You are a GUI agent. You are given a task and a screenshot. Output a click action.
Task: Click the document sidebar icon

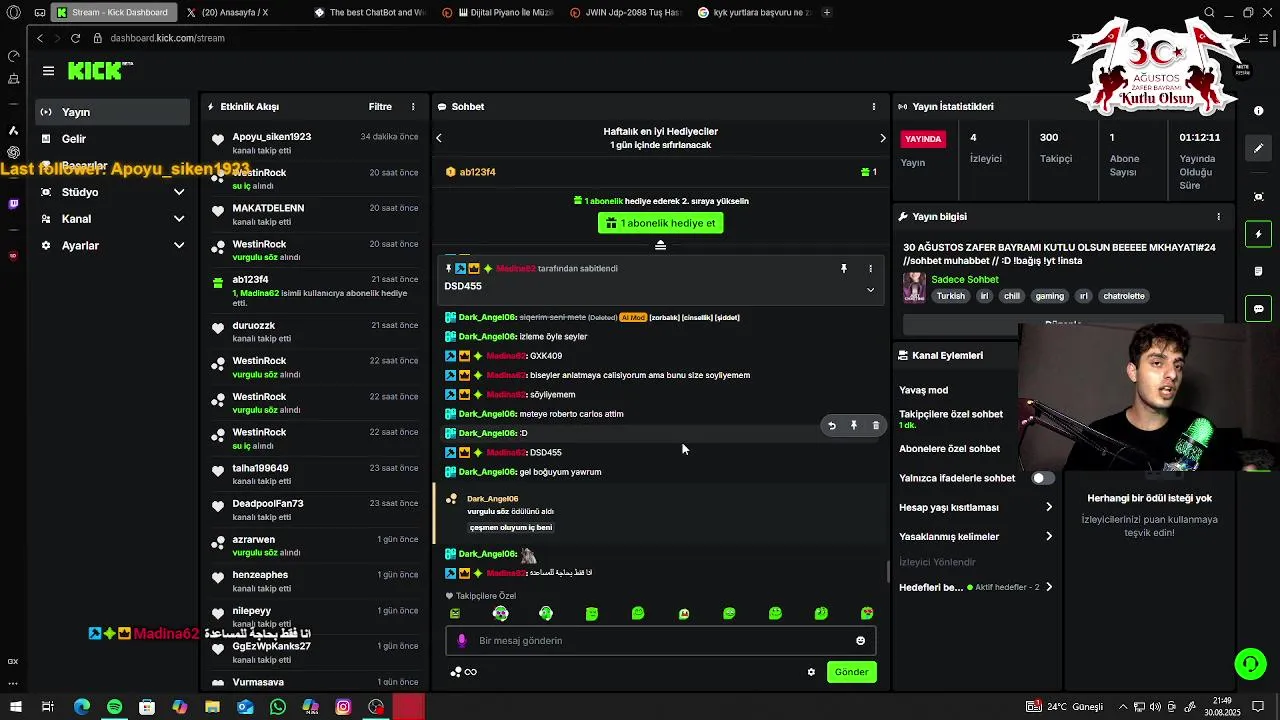pyautogui.click(x=1259, y=271)
